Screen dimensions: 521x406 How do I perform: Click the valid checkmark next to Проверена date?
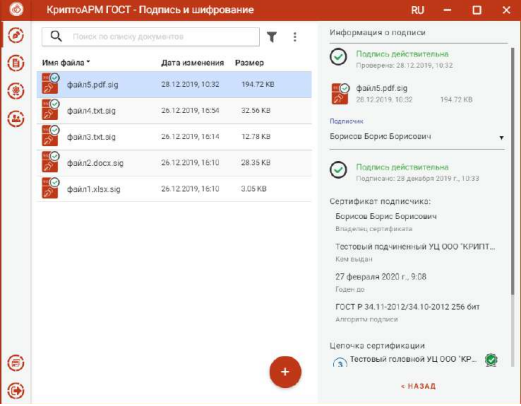tap(338, 57)
